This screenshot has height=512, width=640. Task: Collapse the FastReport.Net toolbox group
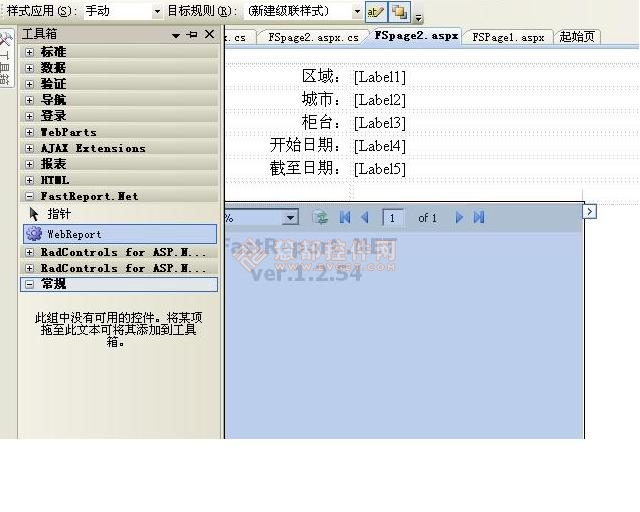(x=29, y=196)
